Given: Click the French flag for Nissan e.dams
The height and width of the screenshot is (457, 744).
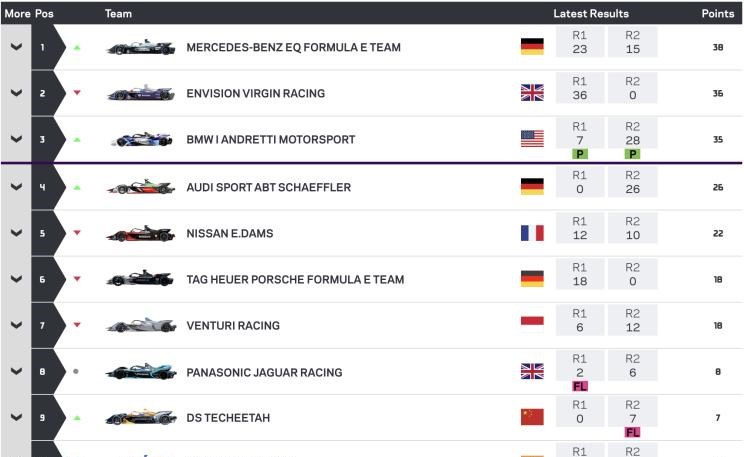Looking at the screenshot, I should point(532,233).
